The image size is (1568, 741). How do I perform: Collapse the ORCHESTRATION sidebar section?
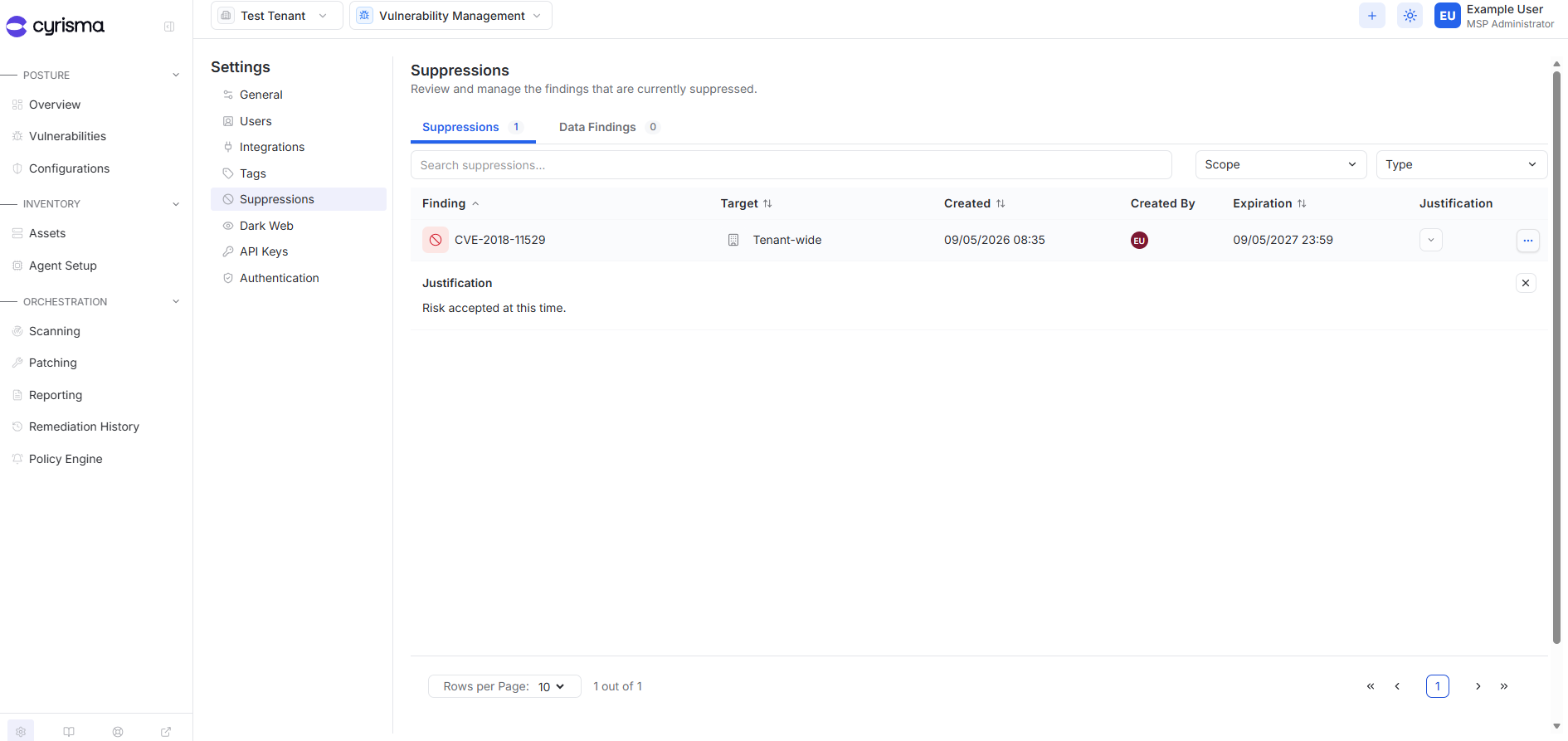pyautogui.click(x=176, y=301)
